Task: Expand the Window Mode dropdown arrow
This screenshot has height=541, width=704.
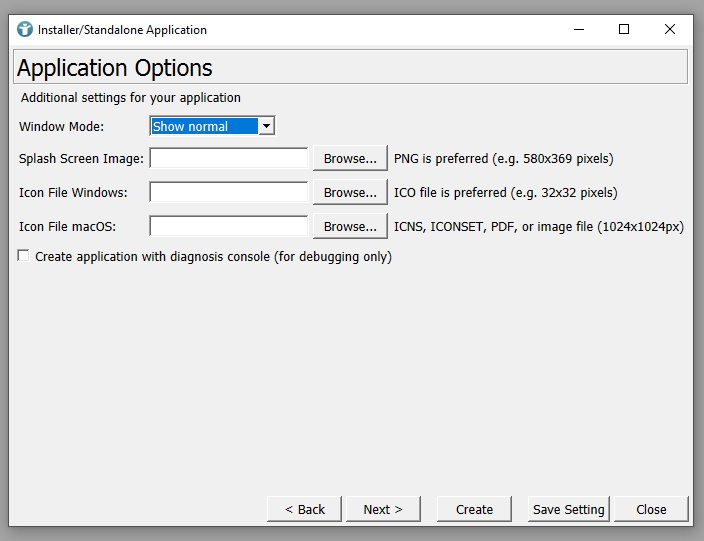Action: [266, 126]
